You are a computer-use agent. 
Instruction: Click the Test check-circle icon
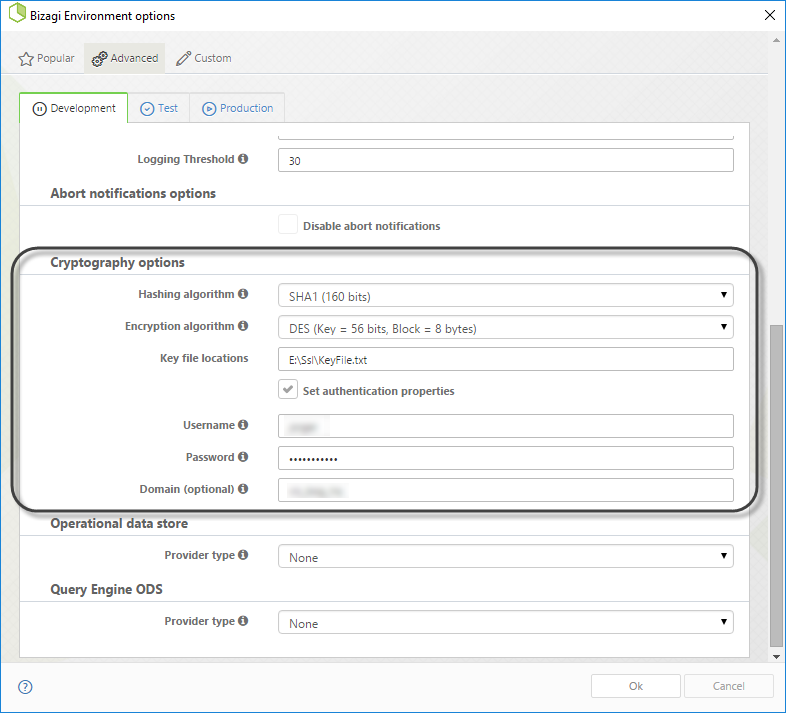tap(147, 109)
